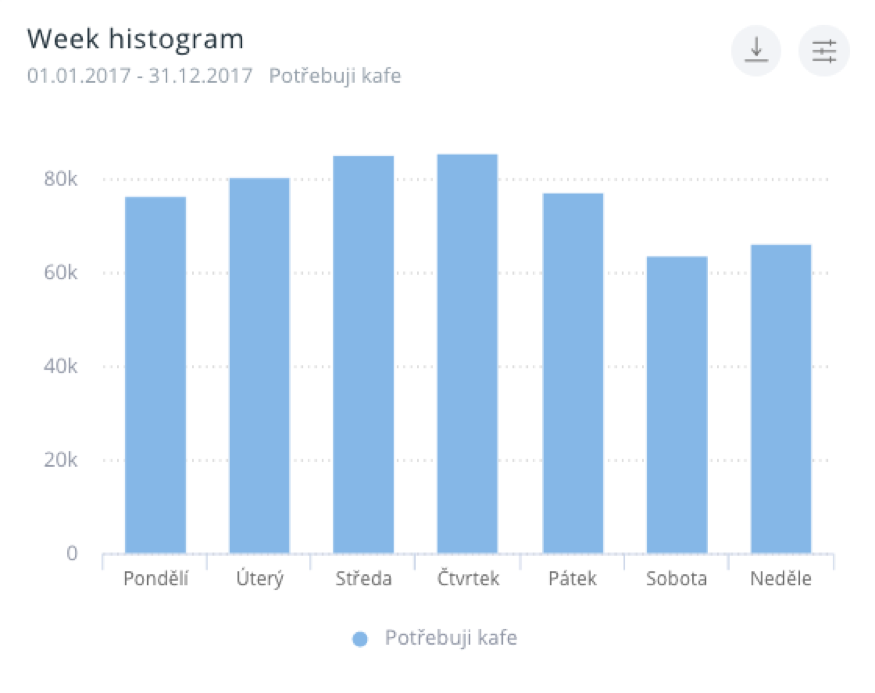Click the Středa bar
Screen dimensions: 875x693
click(x=363, y=355)
